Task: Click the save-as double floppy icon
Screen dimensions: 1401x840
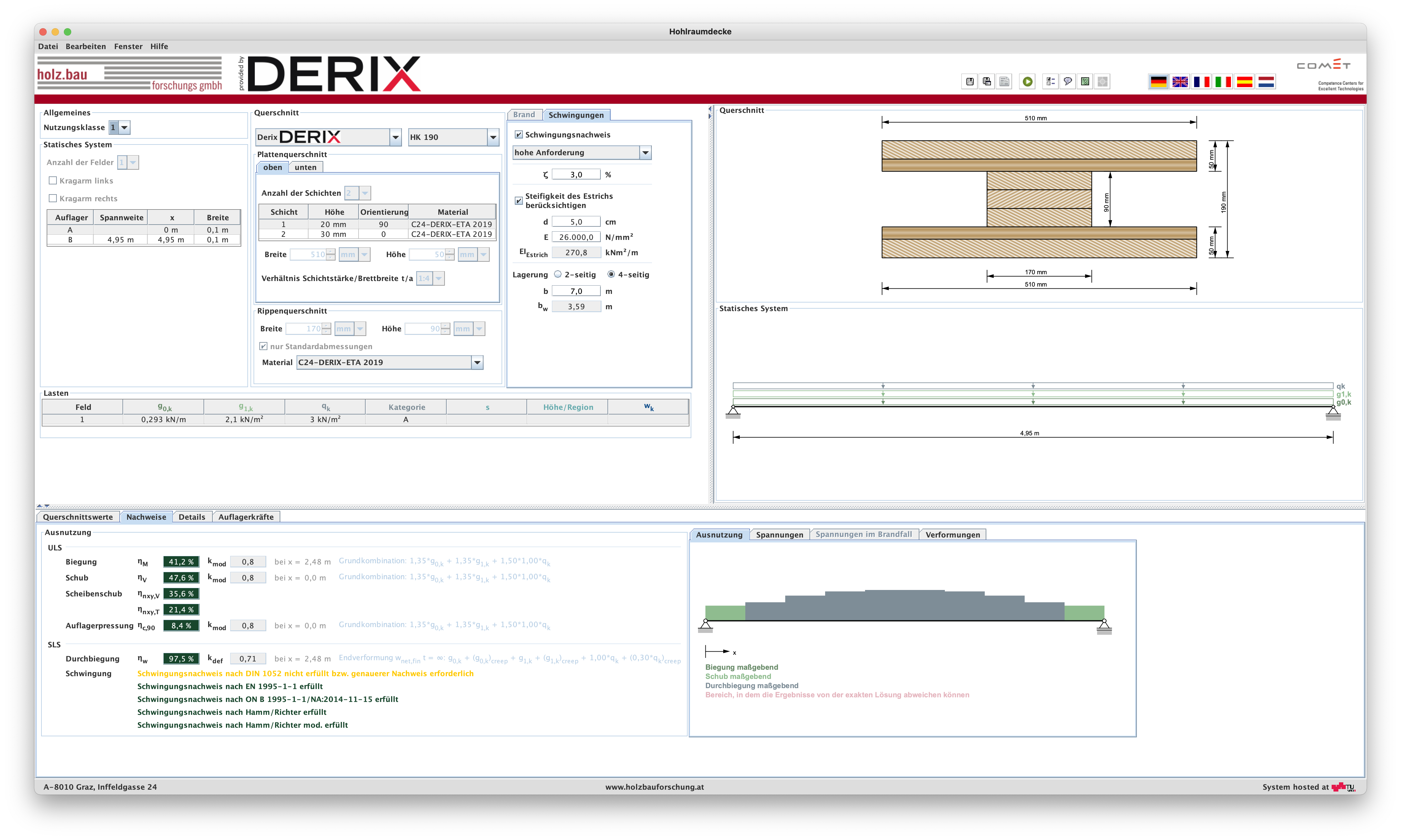Action: [x=987, y=82]
